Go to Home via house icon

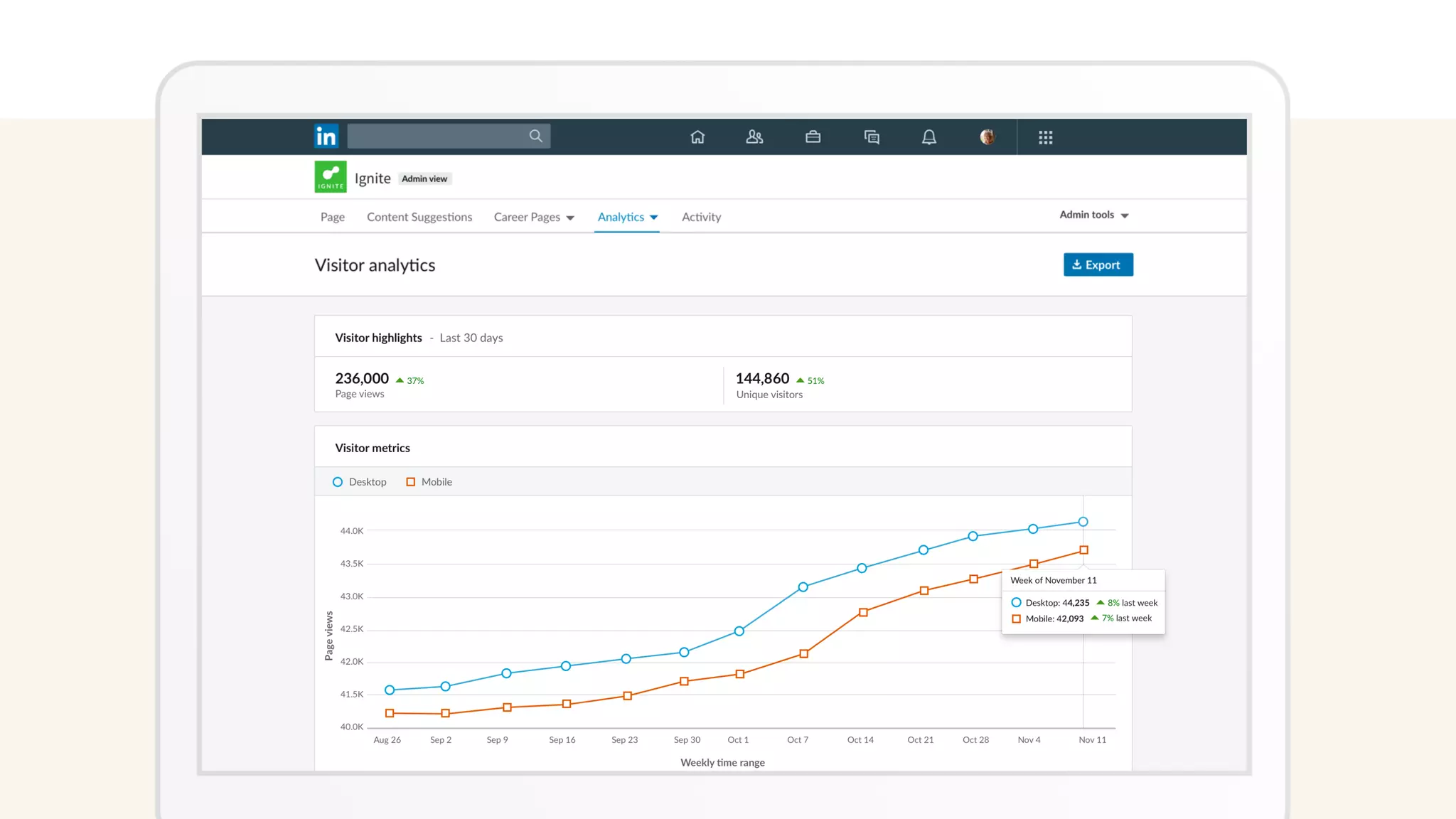tap(697, 136)
